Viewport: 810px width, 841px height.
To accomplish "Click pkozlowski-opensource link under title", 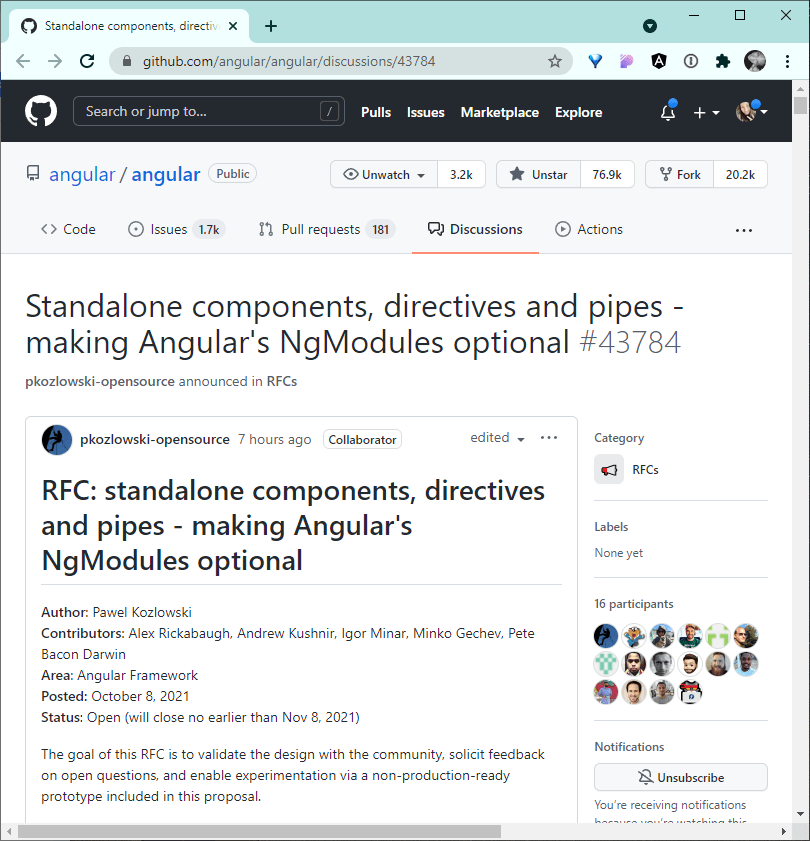I will pos(100,381).
